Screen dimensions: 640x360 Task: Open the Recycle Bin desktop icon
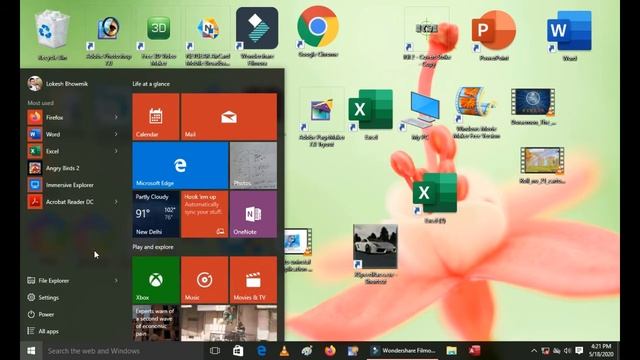tap(52, 35)
